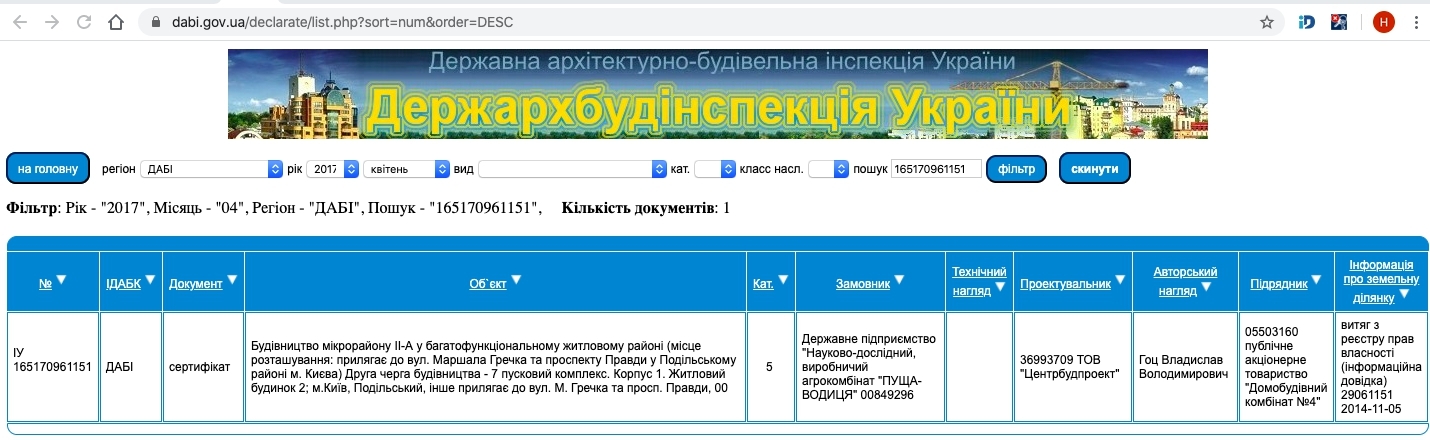
Task: Apply the search with фільтр button
Action: pos(1016,169)
